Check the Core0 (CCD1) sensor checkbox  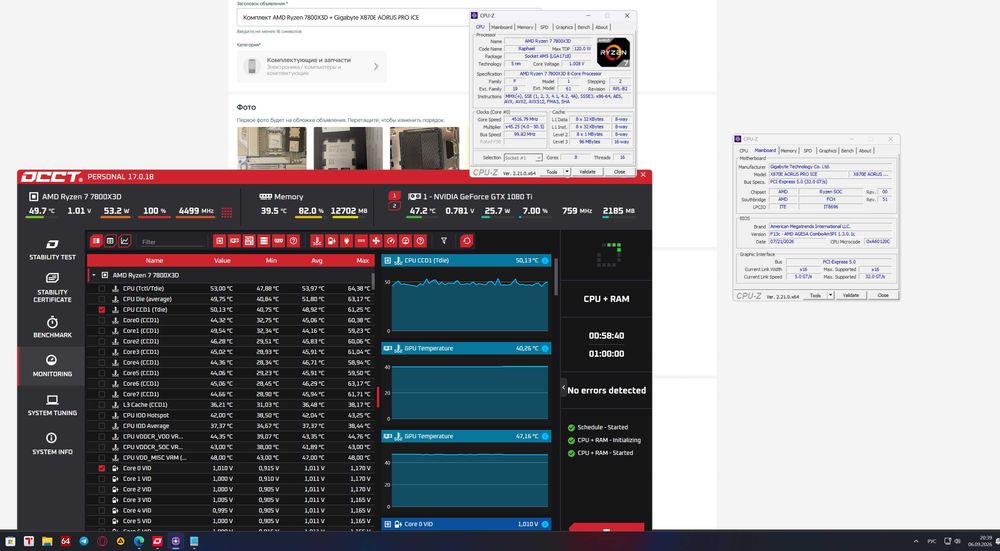pos(102,320)
